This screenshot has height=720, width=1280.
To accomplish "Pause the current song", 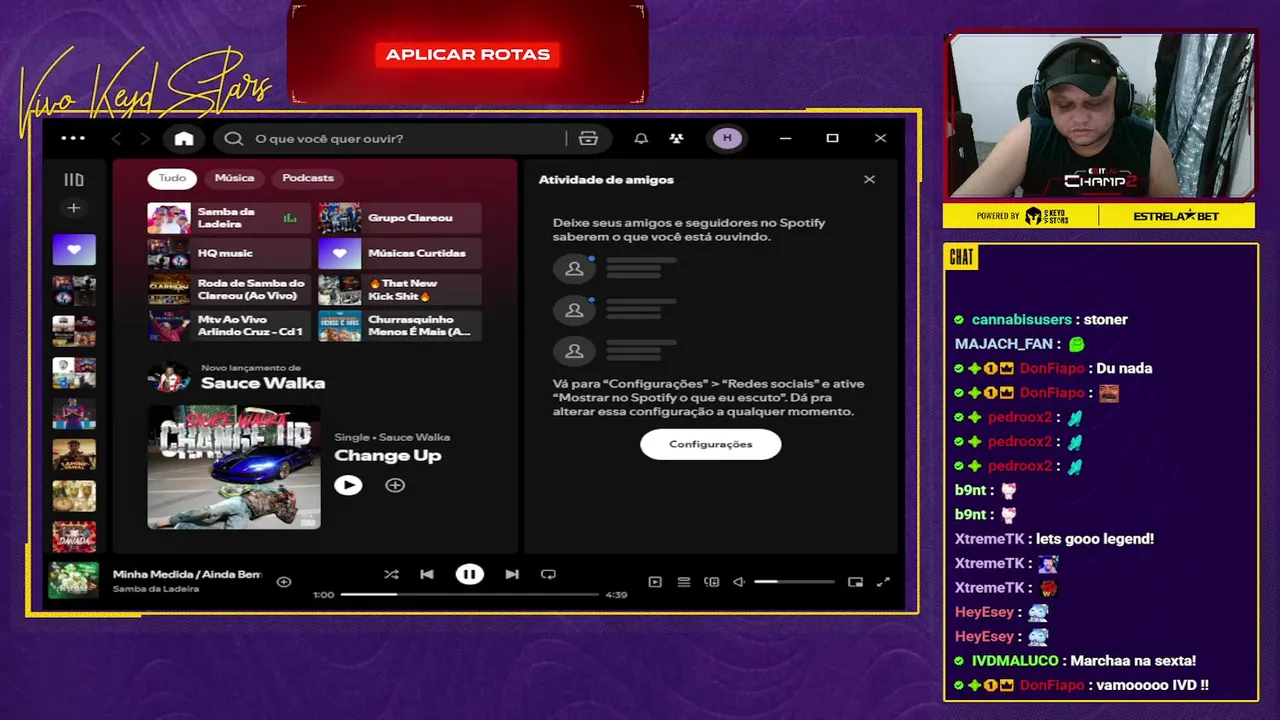I will click(469, 574).
